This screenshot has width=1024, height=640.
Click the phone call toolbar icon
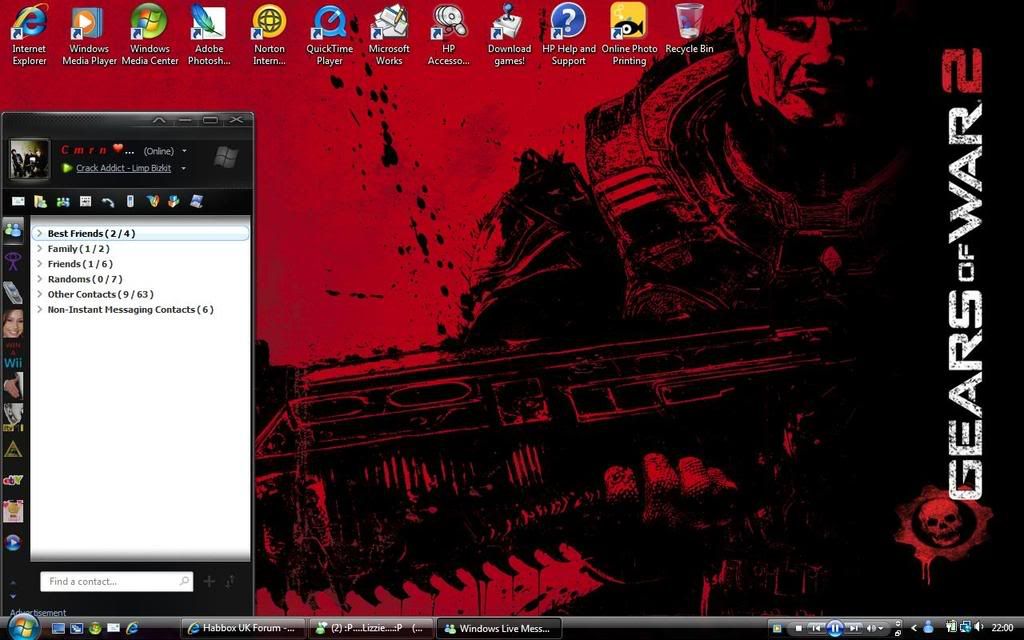point(108,202)
